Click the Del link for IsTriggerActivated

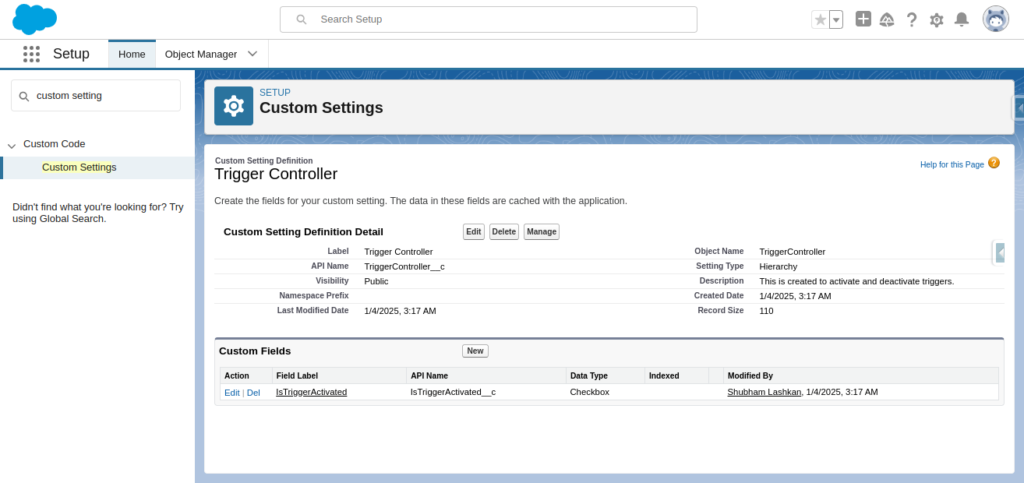click(253, 393)
